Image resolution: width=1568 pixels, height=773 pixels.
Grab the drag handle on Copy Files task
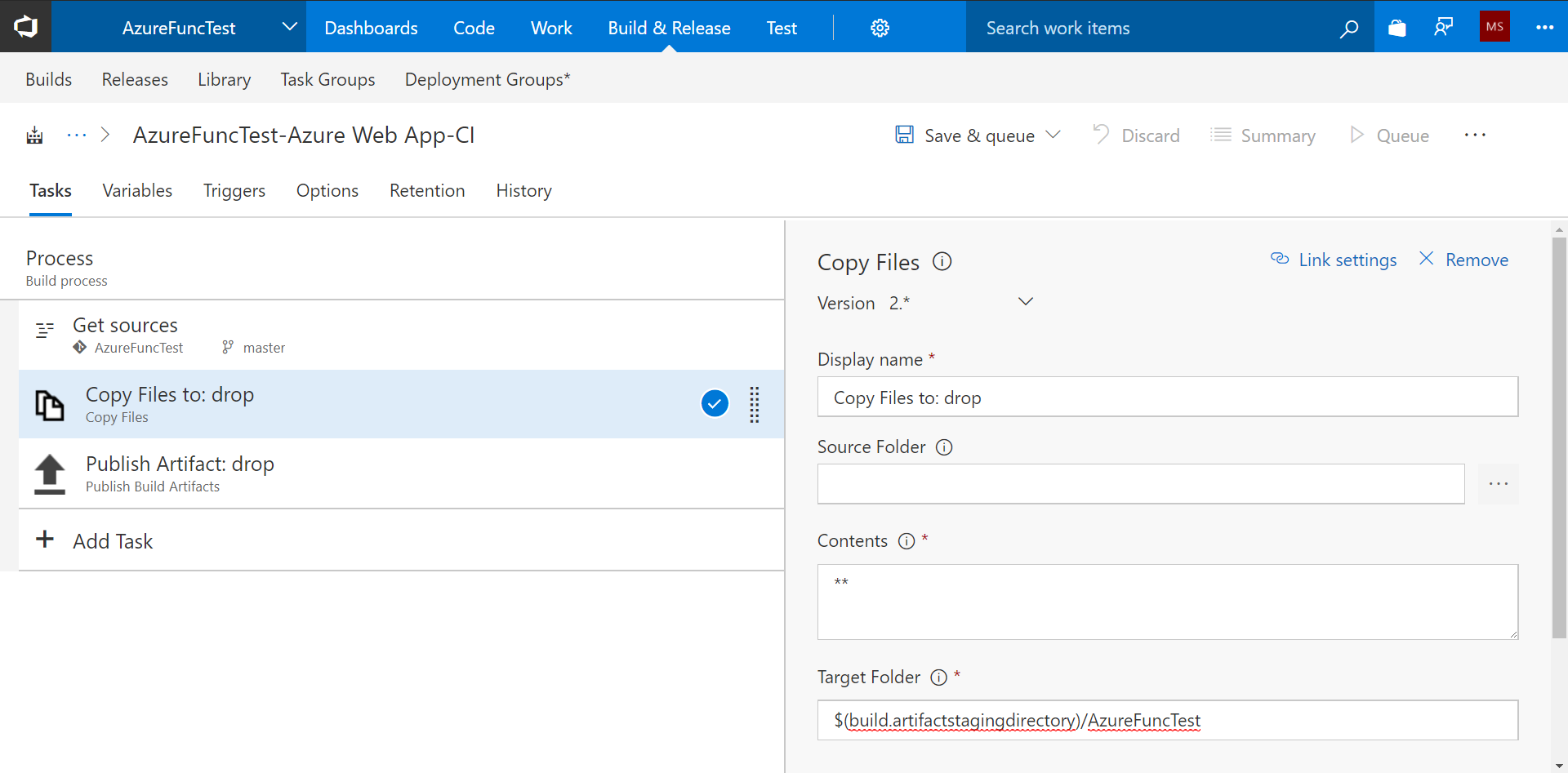click(x=755, y=405)
